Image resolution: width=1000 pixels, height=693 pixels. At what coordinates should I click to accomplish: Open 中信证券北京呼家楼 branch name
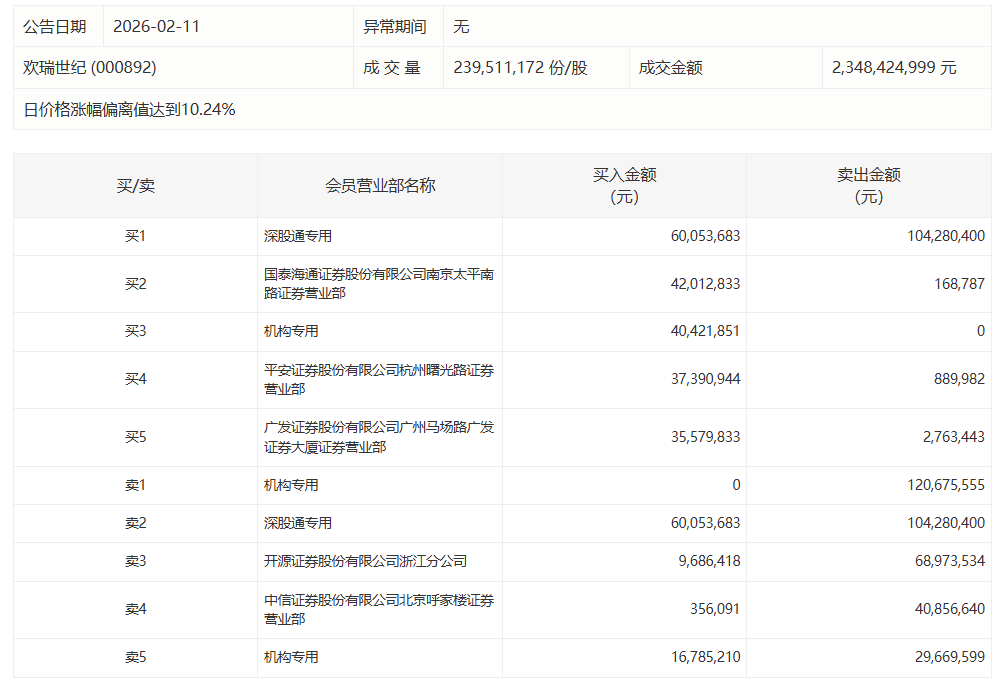(x=378, y=610)
